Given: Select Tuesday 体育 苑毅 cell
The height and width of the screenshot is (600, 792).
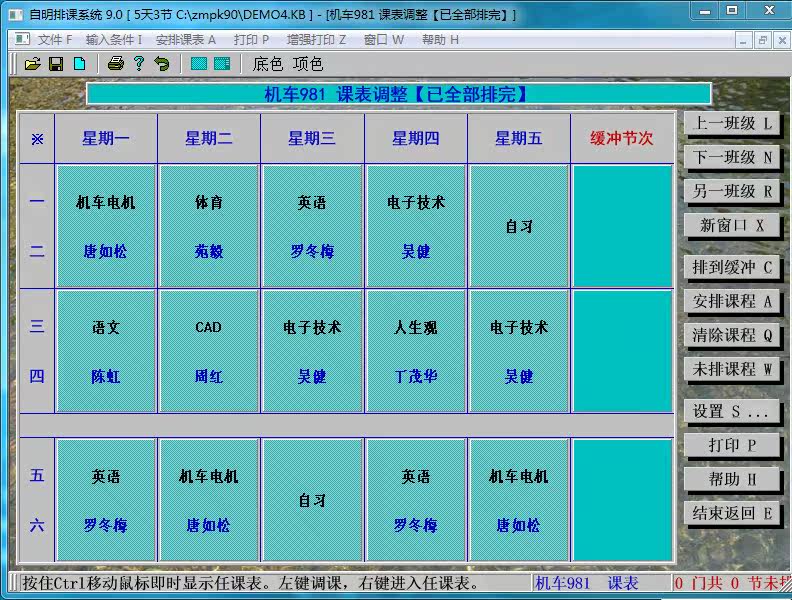Looking at the screenshot, I should (x=209, y=226).
